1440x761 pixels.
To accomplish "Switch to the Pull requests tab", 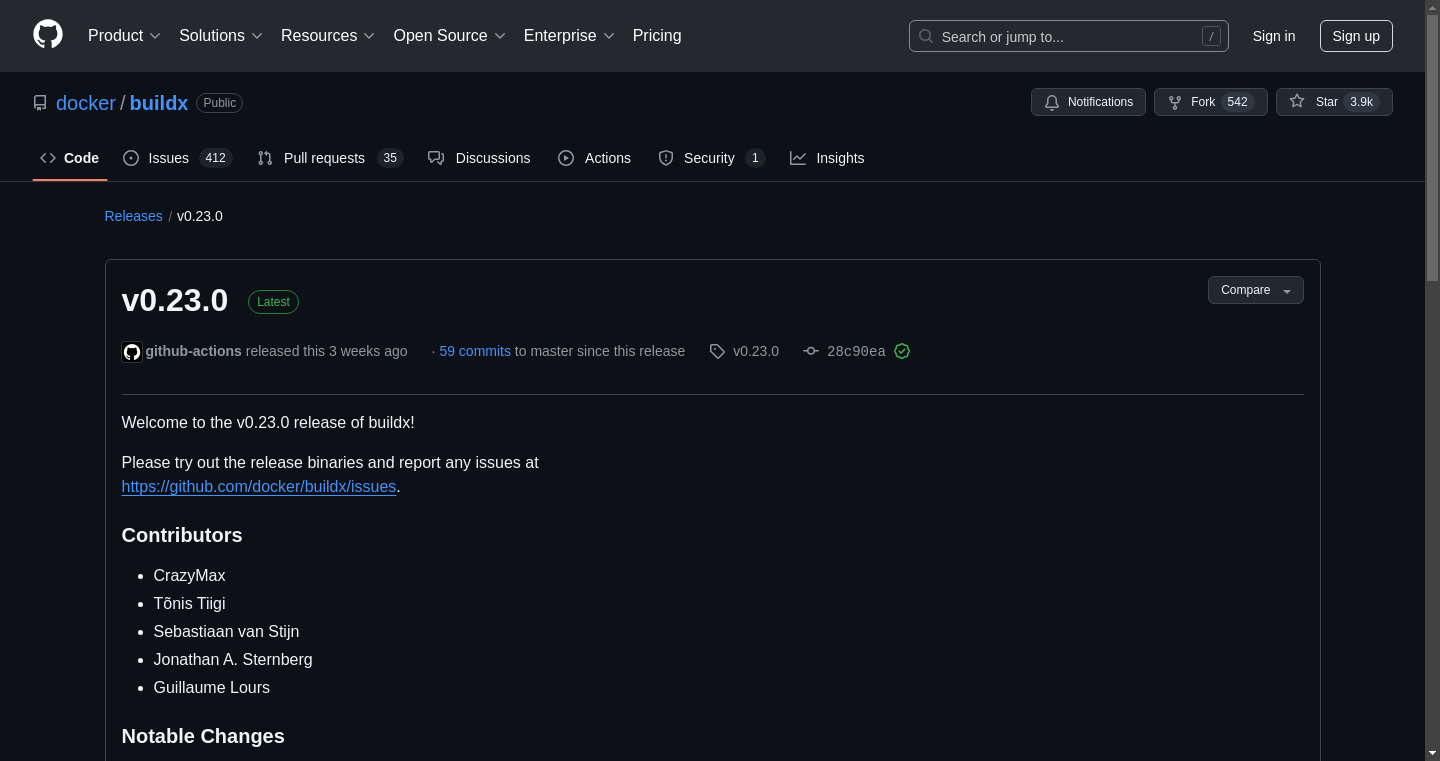I will click(x=329, y=158).
